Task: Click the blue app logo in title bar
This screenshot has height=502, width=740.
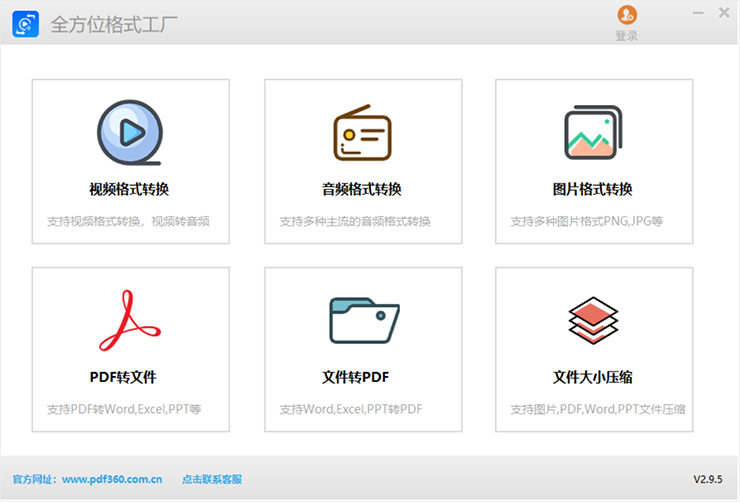Action: click(x=25, y=24)
